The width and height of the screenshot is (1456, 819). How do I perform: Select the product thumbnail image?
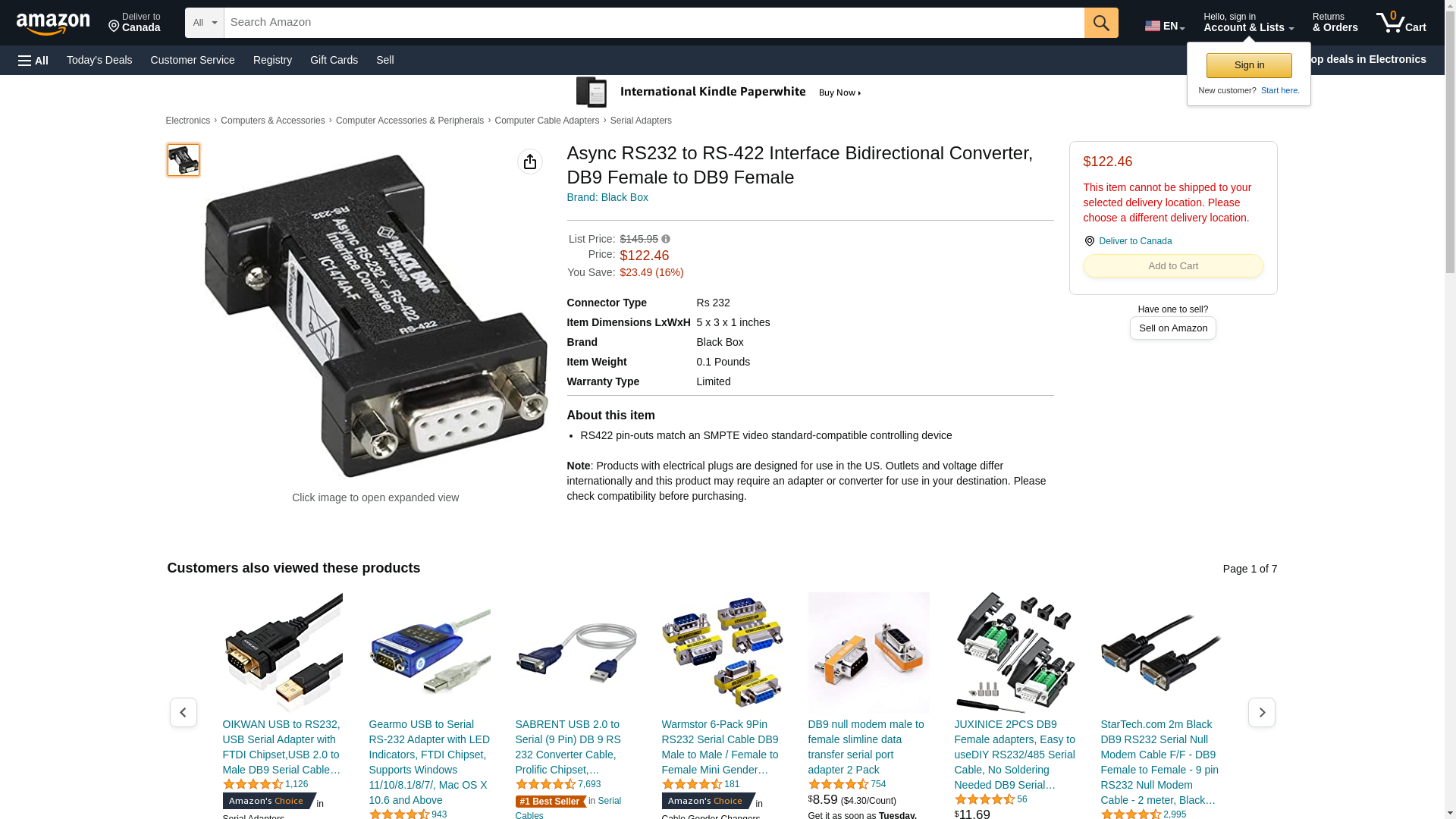coord(184,160)
